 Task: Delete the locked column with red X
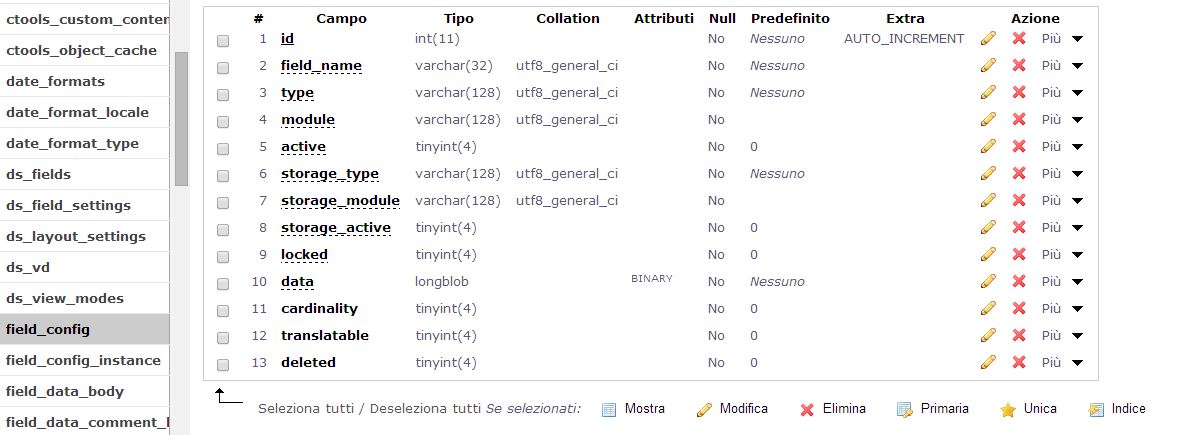point(1018,254)
